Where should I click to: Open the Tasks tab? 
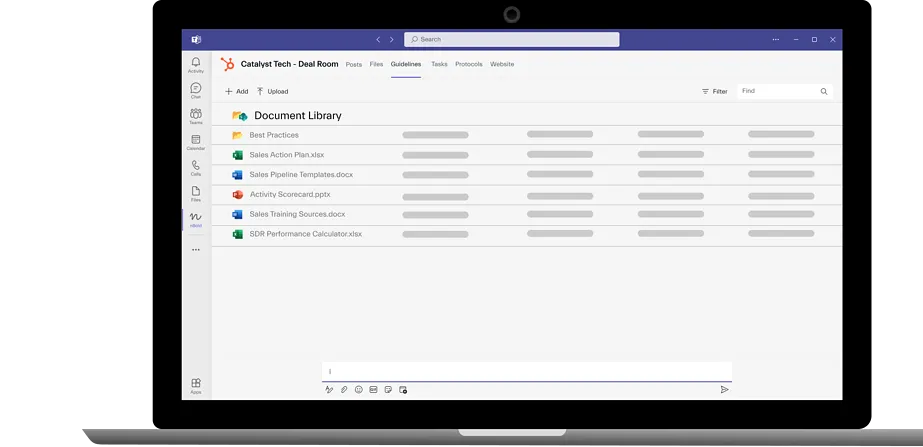pyautogui.click(x=439, y=64)
